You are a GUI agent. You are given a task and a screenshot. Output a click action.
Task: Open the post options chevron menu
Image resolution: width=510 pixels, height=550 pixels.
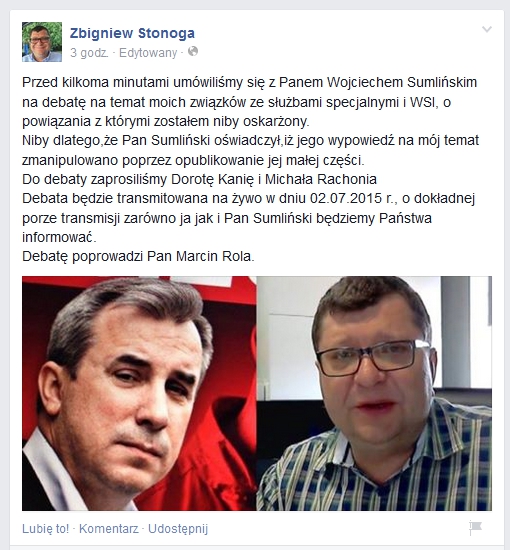pos(487,29)
